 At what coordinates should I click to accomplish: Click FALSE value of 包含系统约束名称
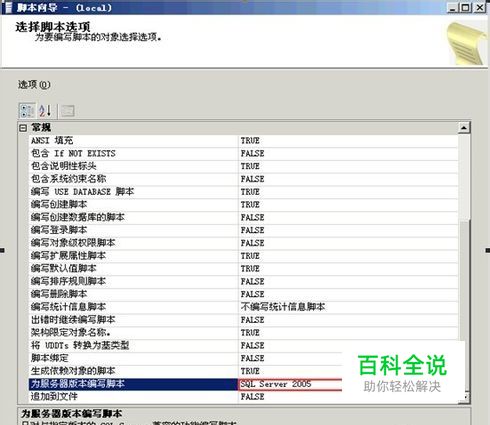click(252, 179)
